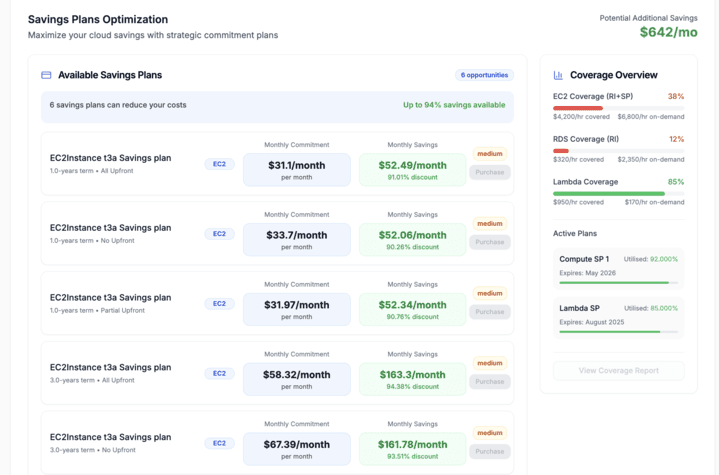The width and height of the screenshot is (719, 475).
Task: Click the EC2 tag on the $31.1/month plan
Action: (x=219, y=164)
